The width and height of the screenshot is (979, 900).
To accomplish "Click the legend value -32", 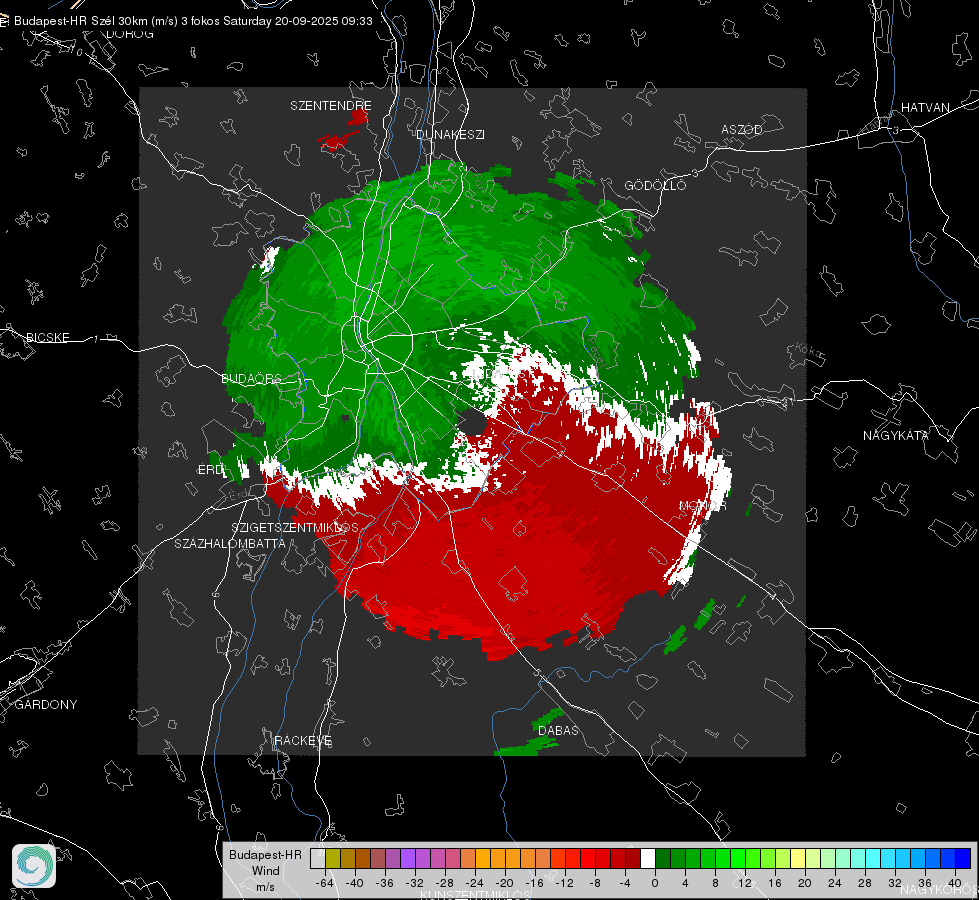I will (x=414, y=883).
